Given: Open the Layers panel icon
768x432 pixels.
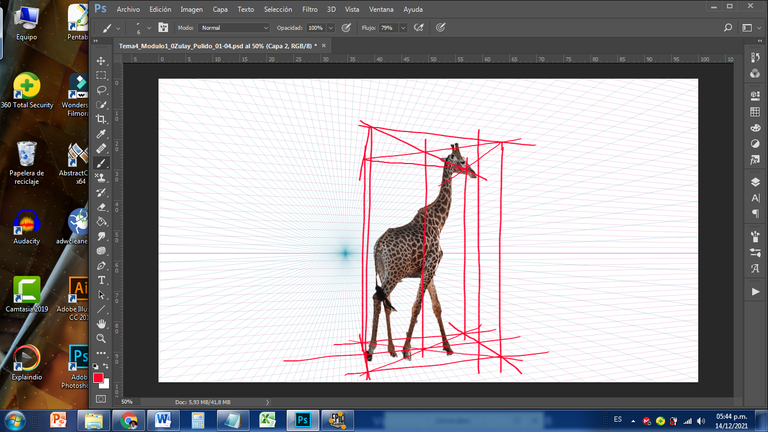Looking at the screenshot, I should (755, 182).
